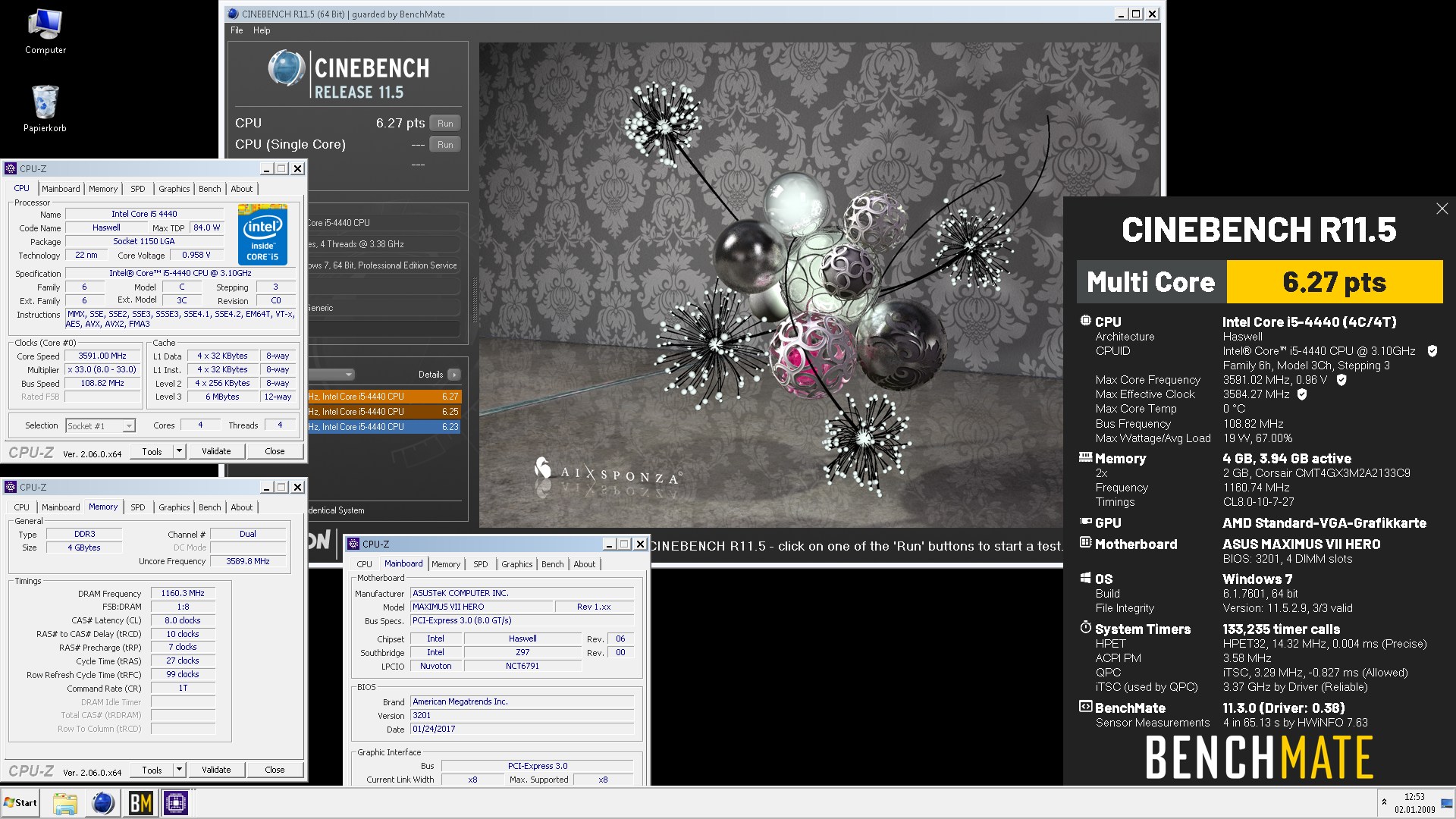Click the Memory icon in BenchMate panel
This screenshot has height=819, width=1456.
1086,457
